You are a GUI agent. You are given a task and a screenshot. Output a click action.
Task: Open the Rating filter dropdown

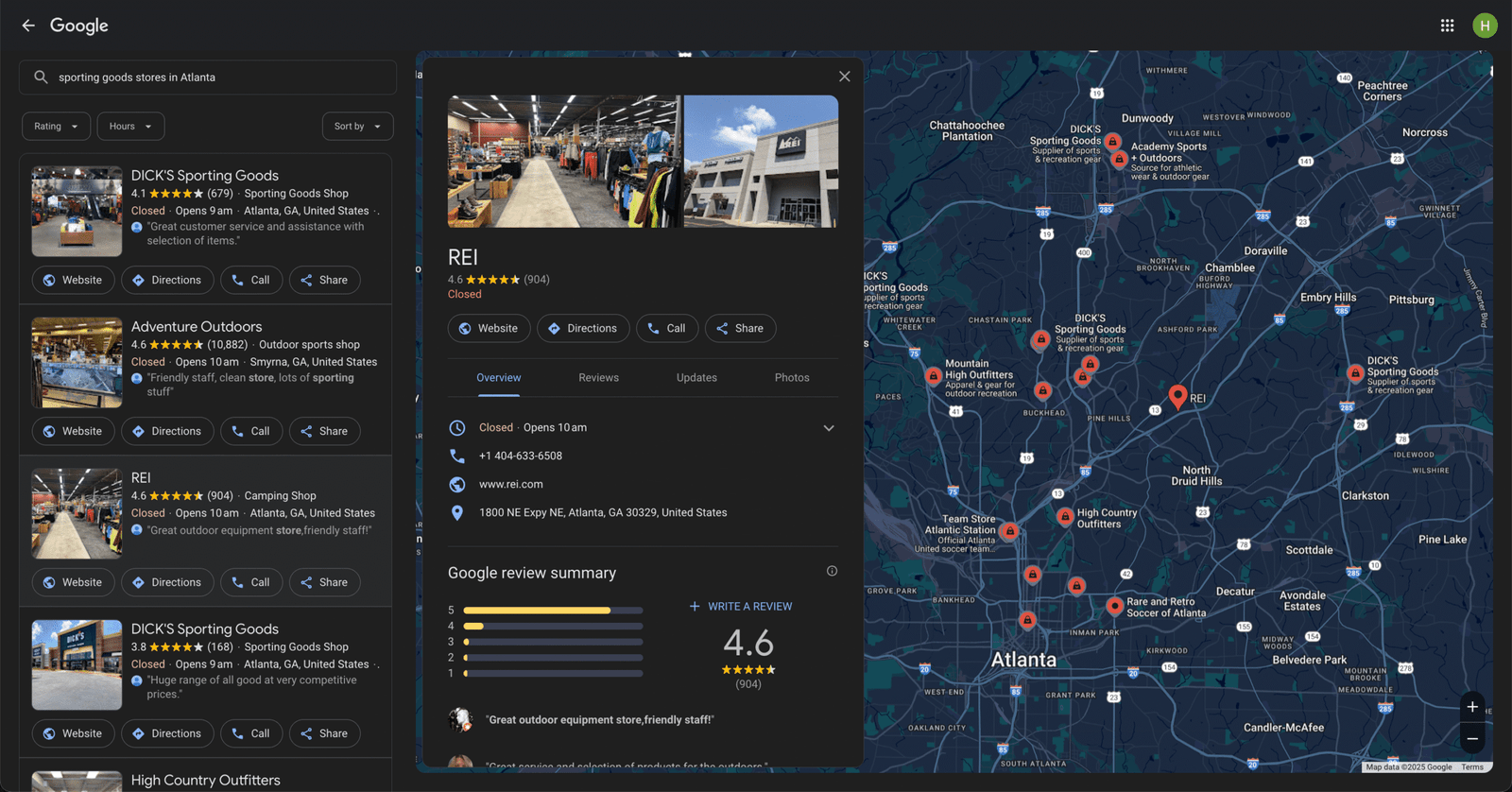[57, 127]
